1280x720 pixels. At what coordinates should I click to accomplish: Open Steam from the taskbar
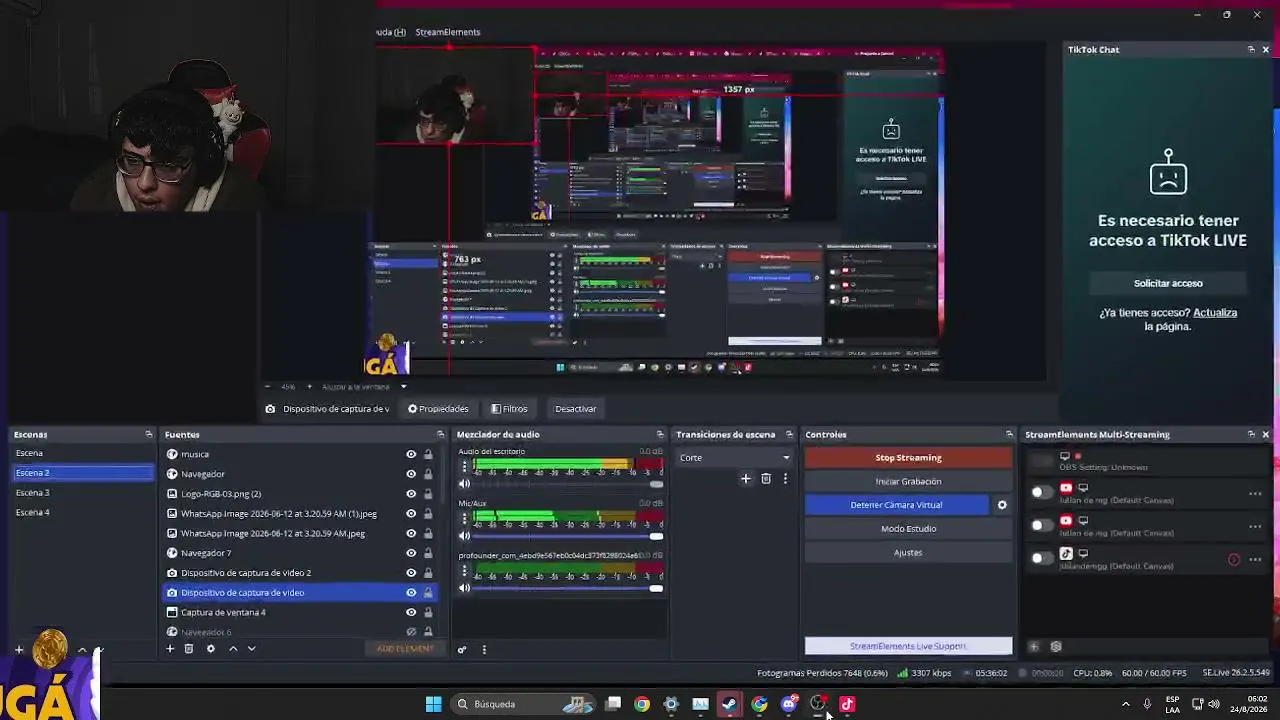(729, 704)
